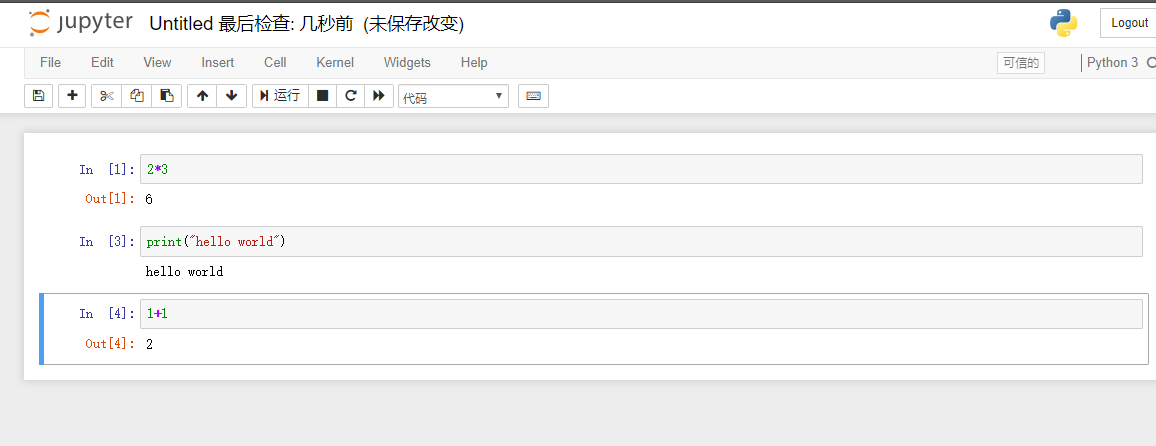This screenshot has width=1156, height=446.
Task: Open the Help menu
Action: (x=474, y=63)
